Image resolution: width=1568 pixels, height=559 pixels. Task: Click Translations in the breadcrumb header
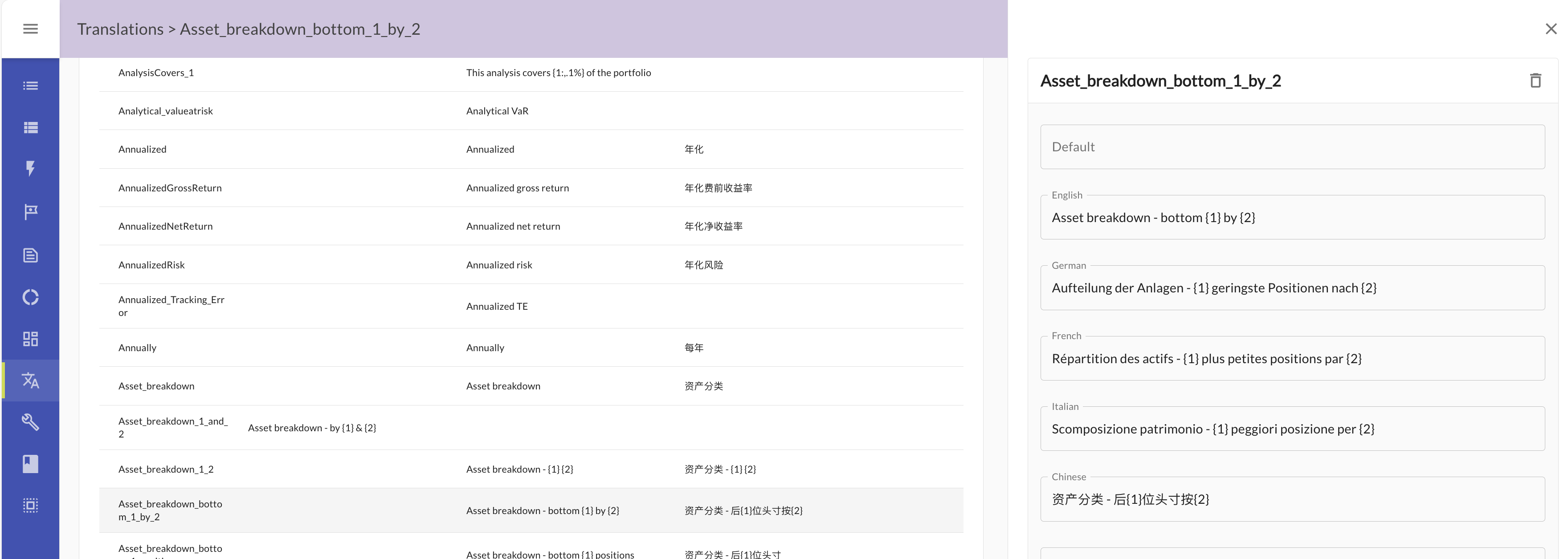[120, 29]
